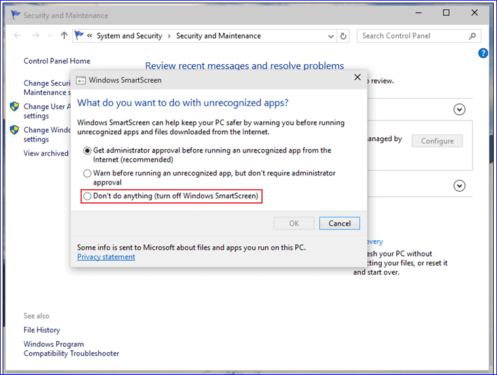Click the double chevron before System and Security
Image resolution: width=497 pixels, height=375 pixels.
[89, 36]
